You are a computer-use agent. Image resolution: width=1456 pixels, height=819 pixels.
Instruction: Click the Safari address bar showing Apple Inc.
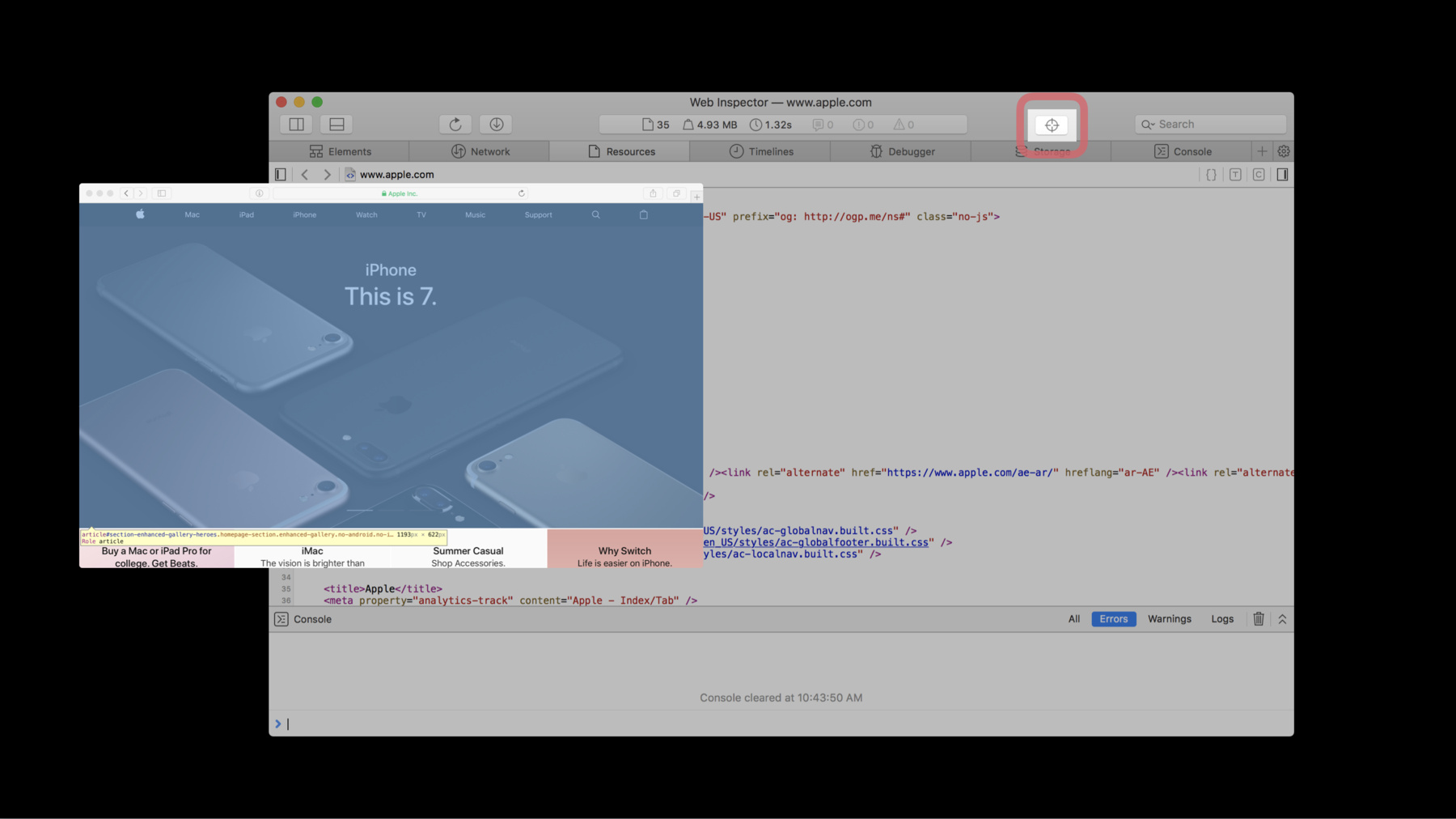click(400, 193)
